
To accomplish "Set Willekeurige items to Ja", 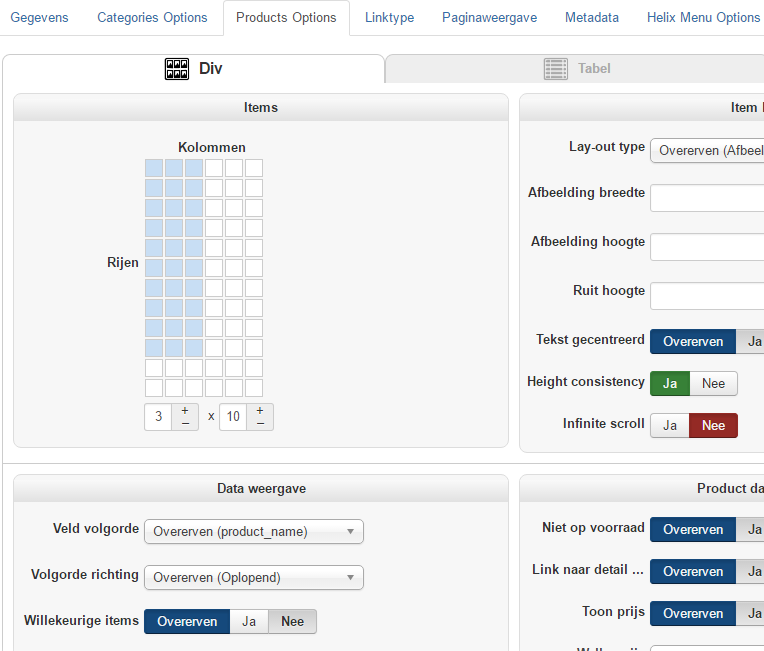I will (249, 621).
